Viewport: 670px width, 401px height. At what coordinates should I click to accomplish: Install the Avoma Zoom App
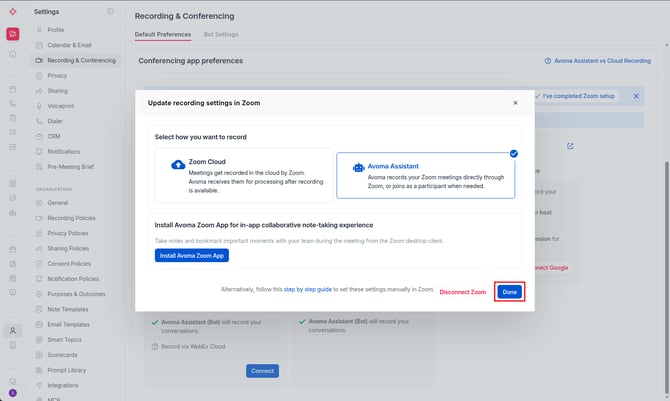192,256
